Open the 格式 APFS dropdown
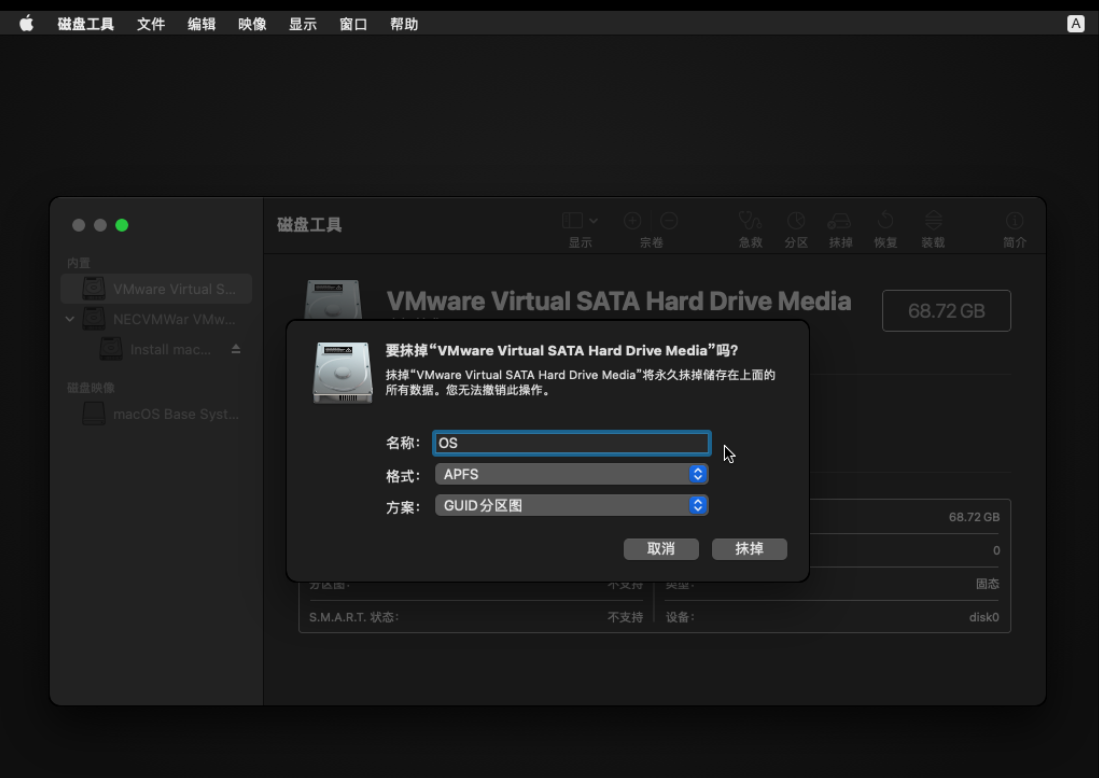 pyautogui.click(x=572, y=475)
